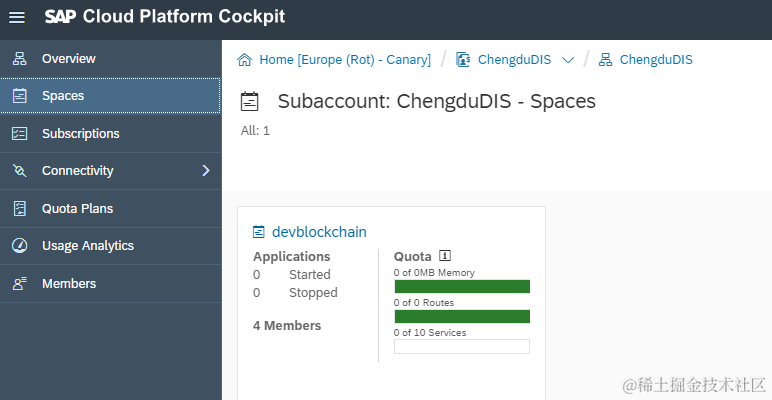The width and height of the screenshot is (772, 400).
Task: Open Usage Analytics in sidebar
Action: point(110,245)
